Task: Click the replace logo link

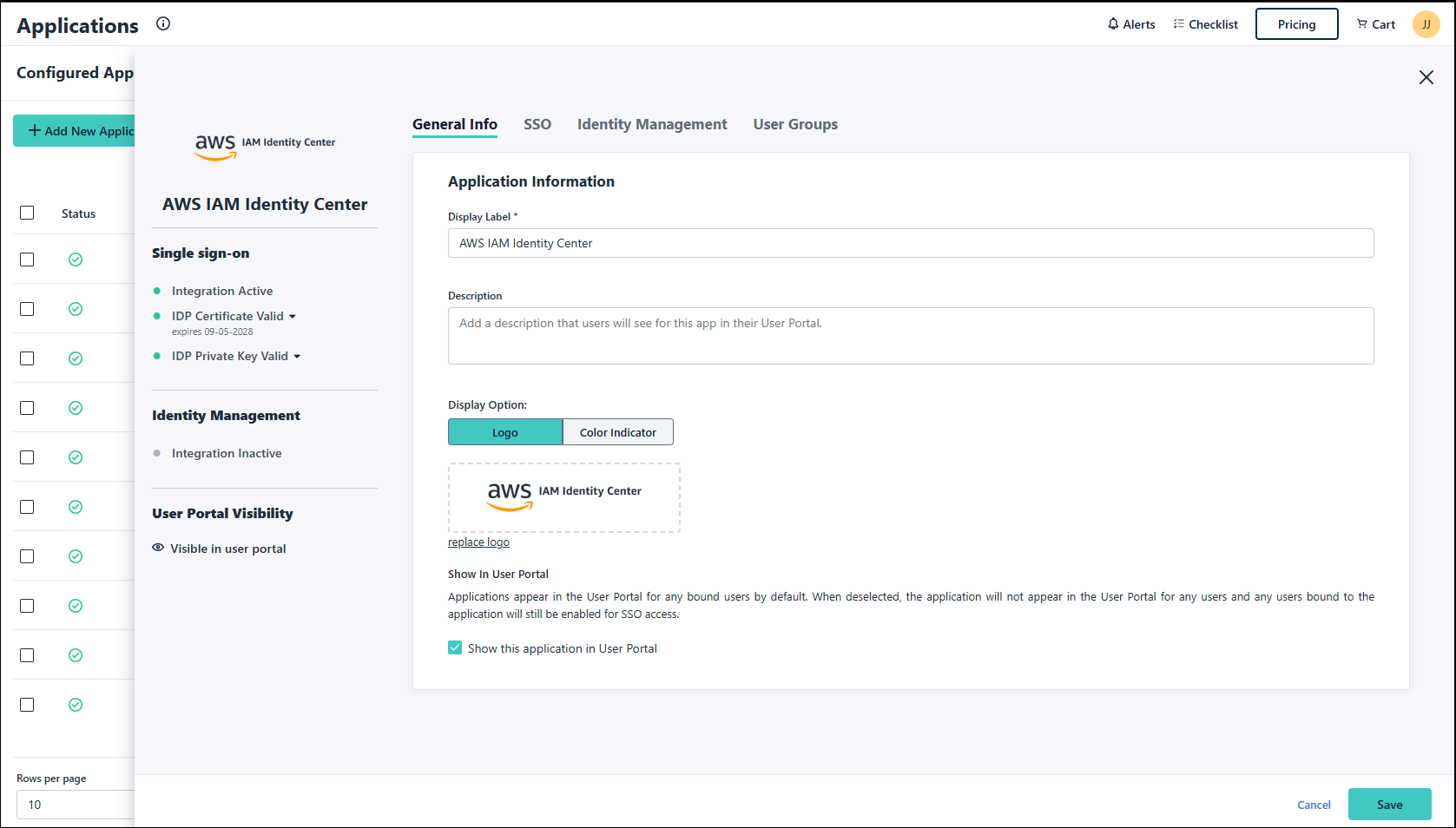Action: (478, 542)
